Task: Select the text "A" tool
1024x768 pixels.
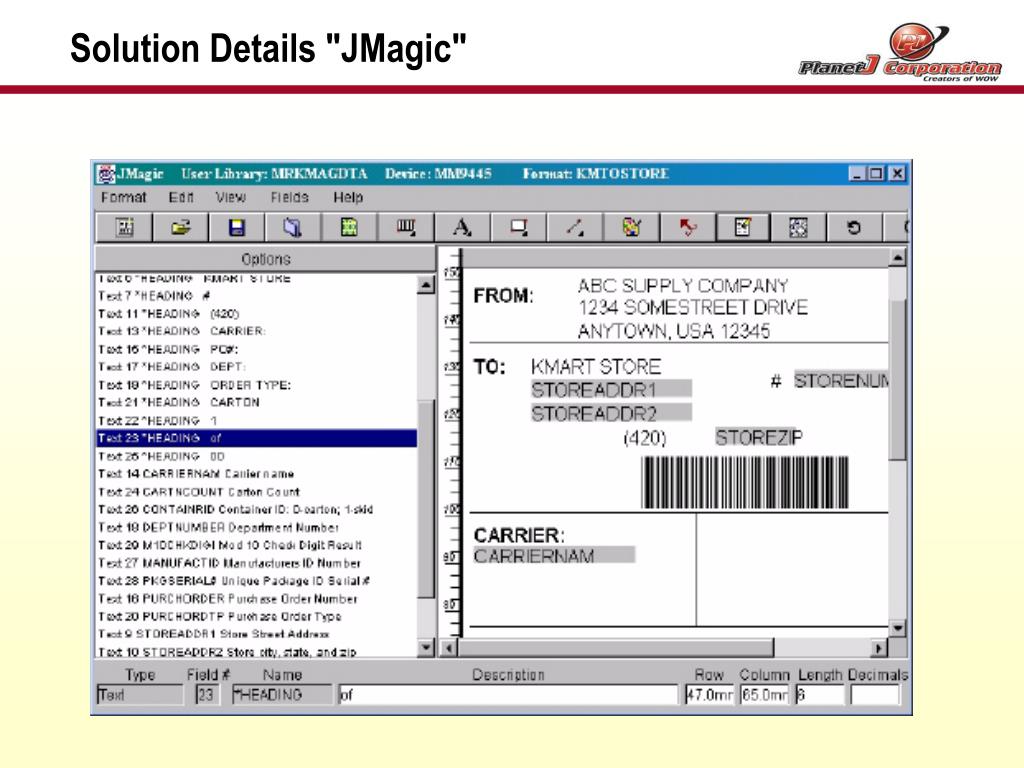Action: [462, 227]
